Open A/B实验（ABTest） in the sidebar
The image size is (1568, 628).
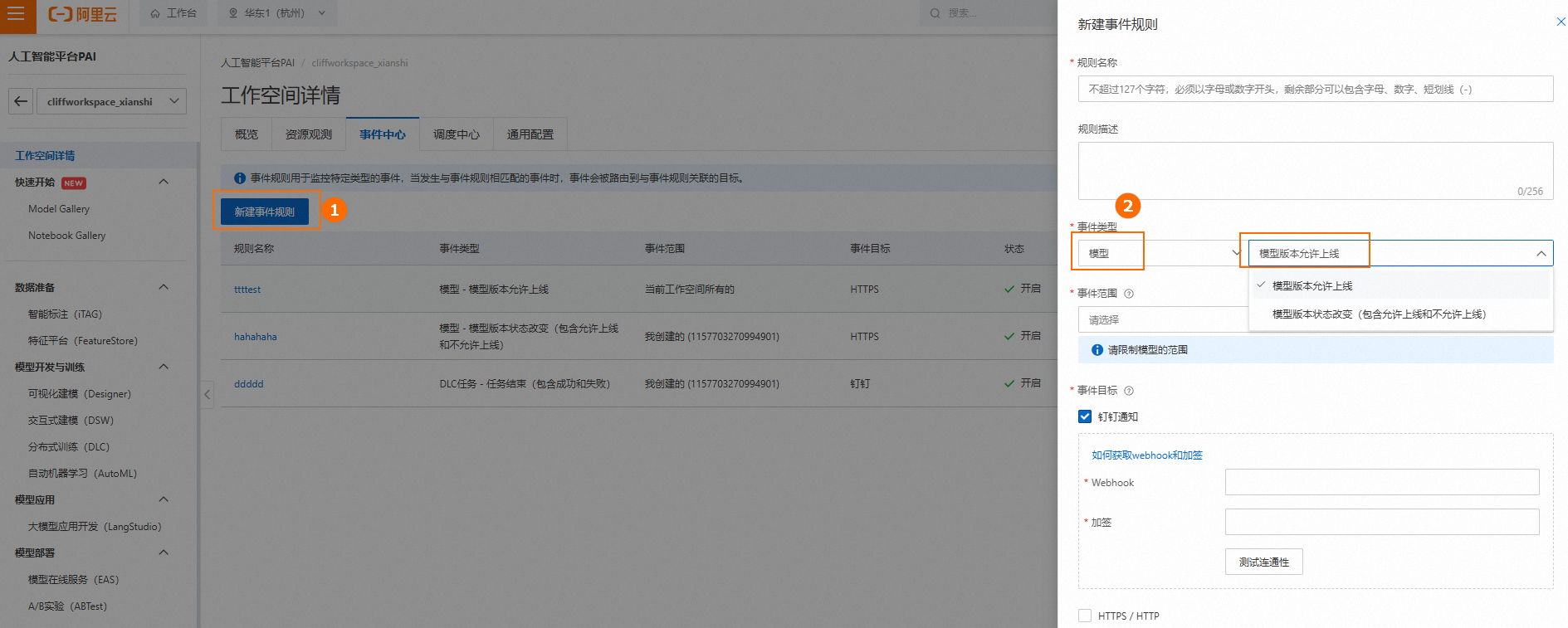click(68, 606)
